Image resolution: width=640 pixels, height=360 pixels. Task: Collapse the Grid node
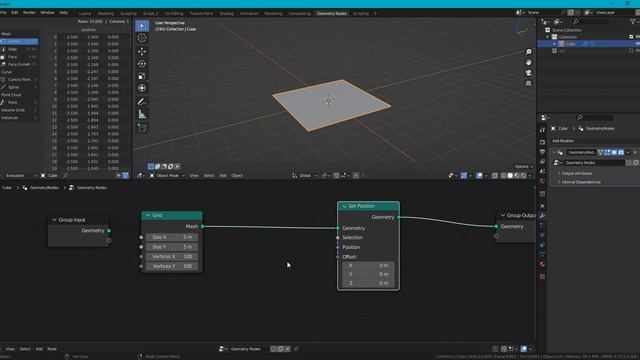click(x=148, y=215)
